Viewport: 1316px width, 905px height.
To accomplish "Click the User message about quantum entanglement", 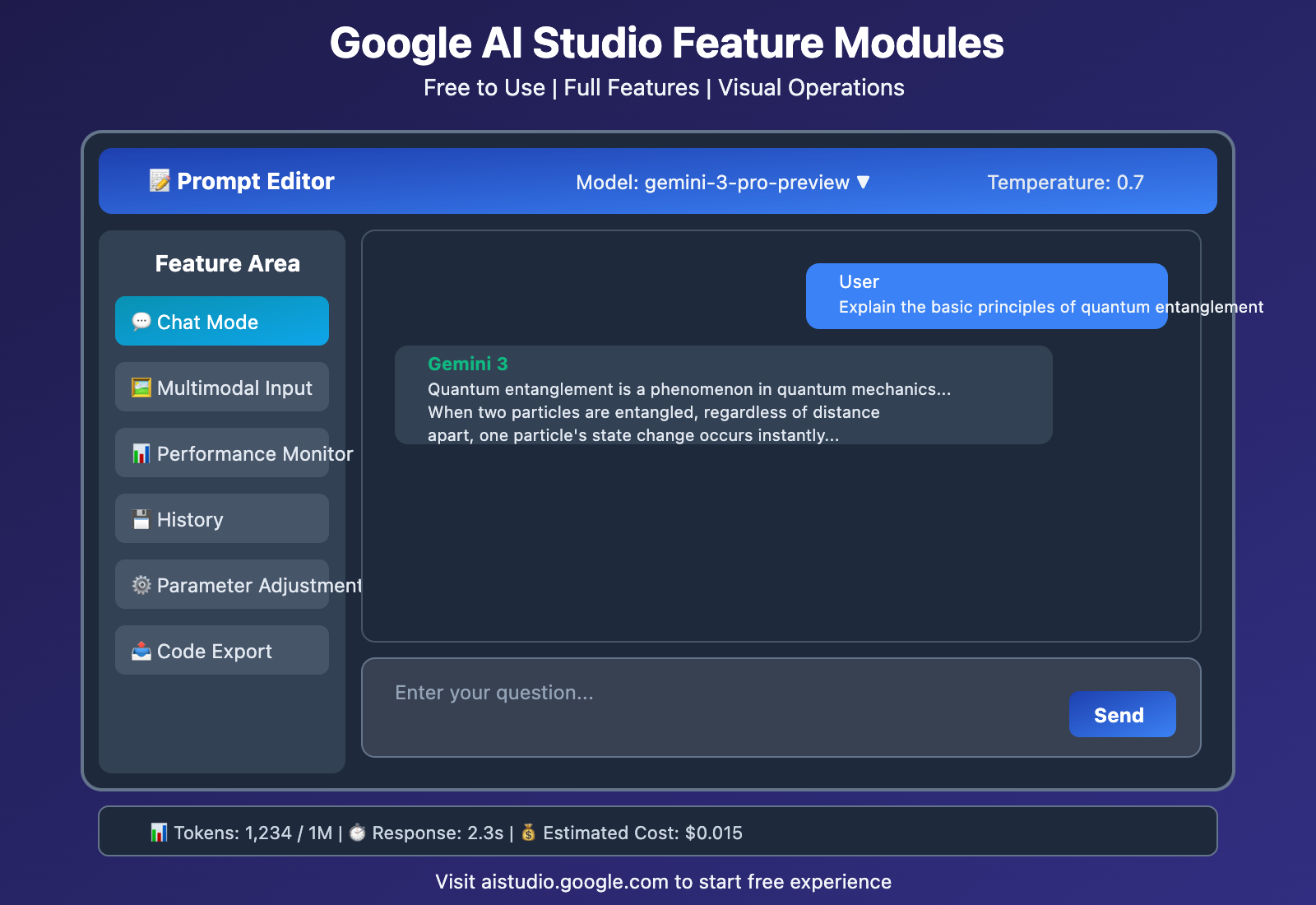I will pos(986,295).
